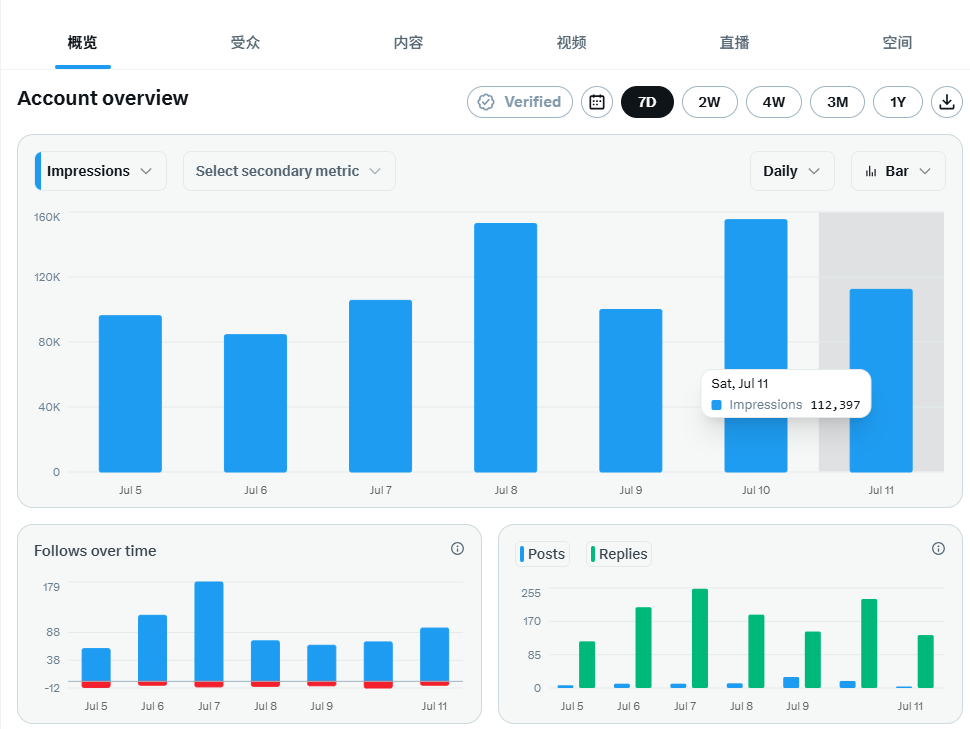
Task: Show info for Follows over time
Action: coord(457,548)
